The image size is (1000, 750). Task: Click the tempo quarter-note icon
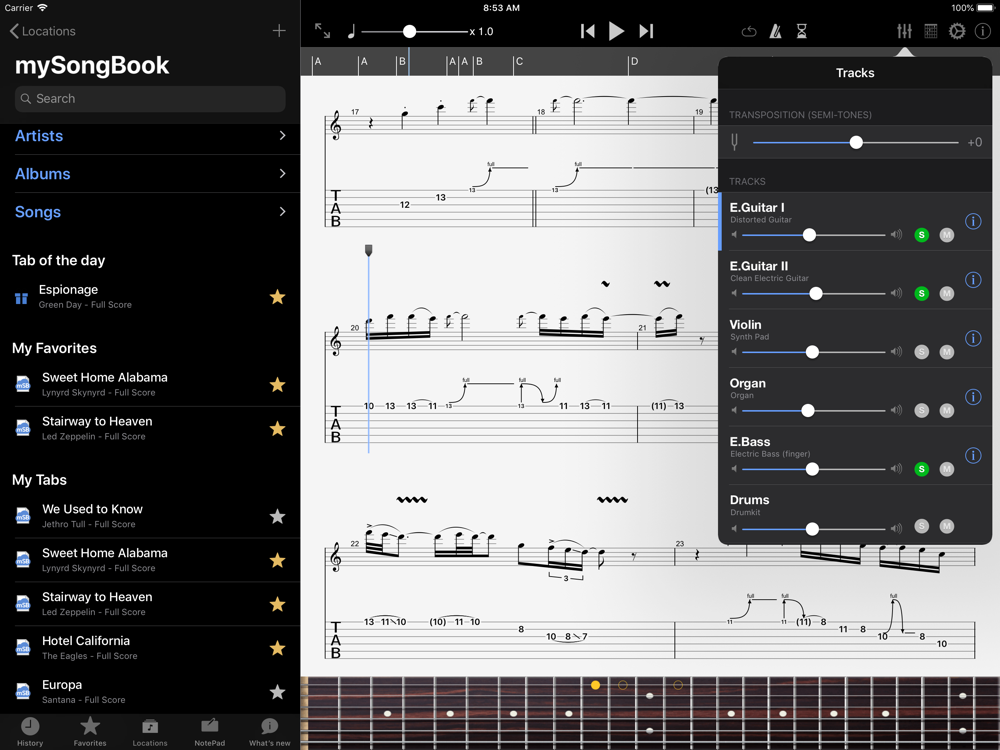[x=351, y=31]
